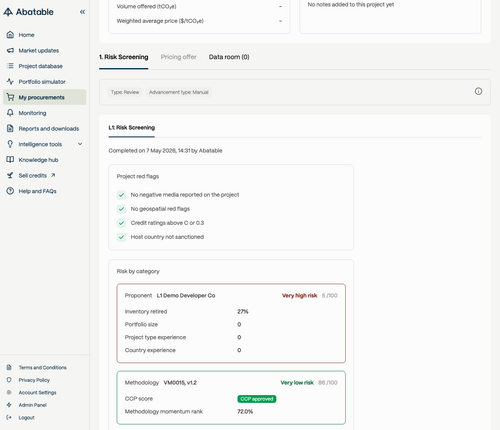Click the Abatable logo icon
The height and width of the screenshot is (430, 500).
coord(8,12)
